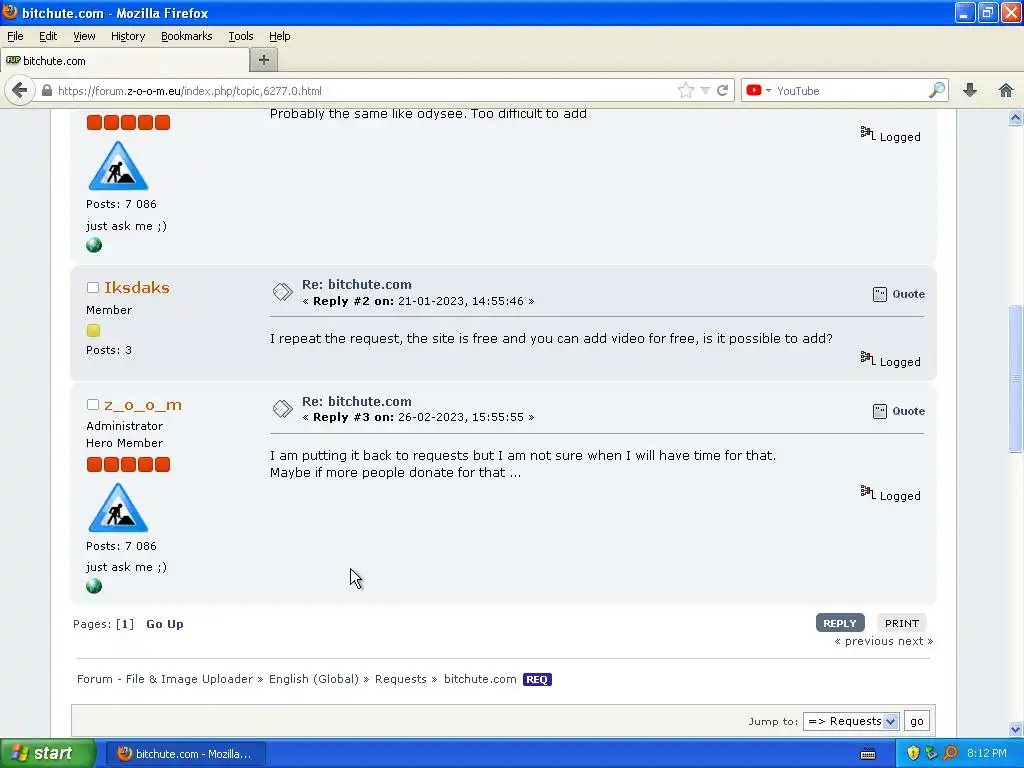The width and height of the screenshot is (1024, 768).
Task: Click the lock icon in address bar
Action: coord(47,90)
